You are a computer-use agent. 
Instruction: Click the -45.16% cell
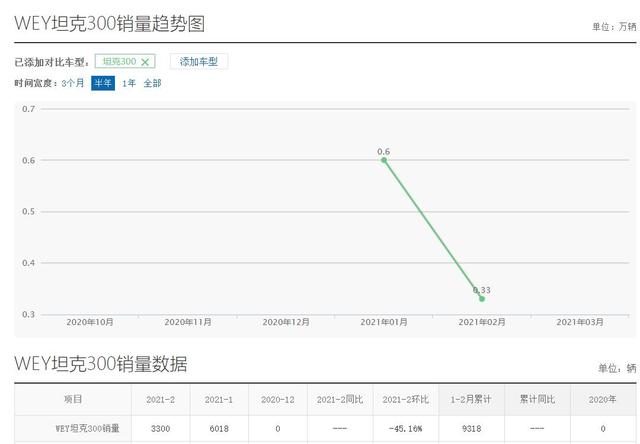405,428
